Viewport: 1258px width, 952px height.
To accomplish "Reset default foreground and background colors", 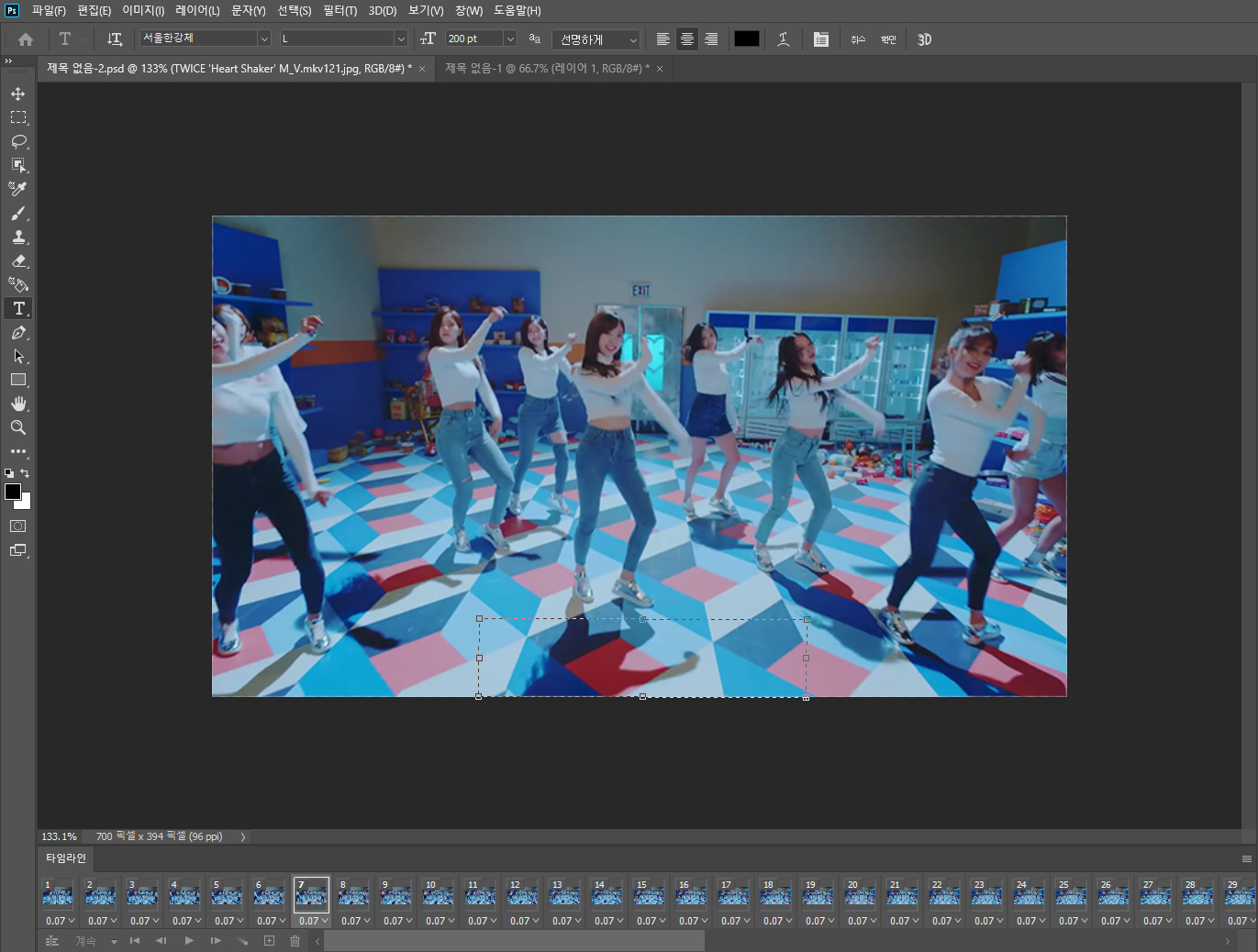I will (x=9, y=473).
